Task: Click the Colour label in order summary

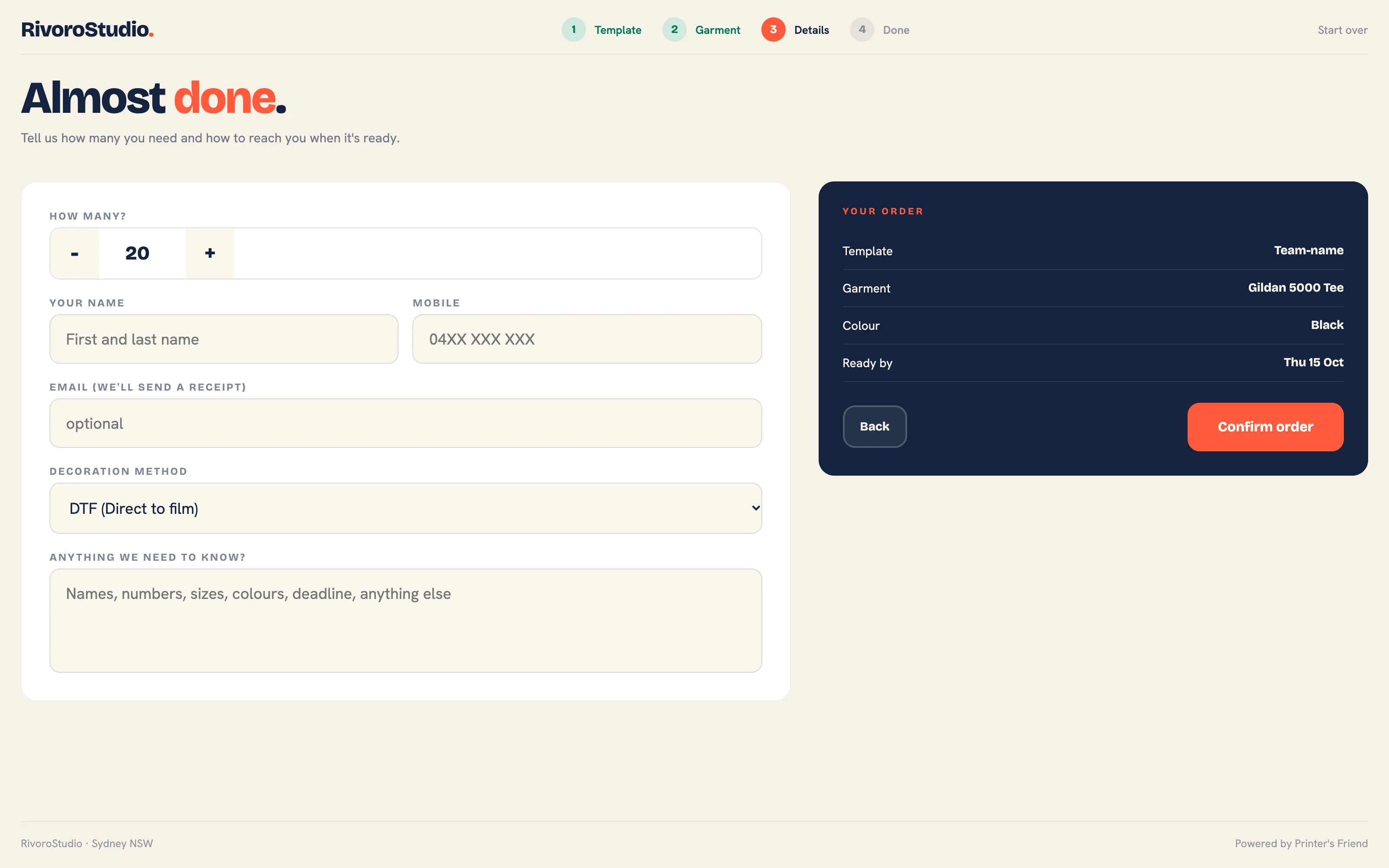Action: 861,325
